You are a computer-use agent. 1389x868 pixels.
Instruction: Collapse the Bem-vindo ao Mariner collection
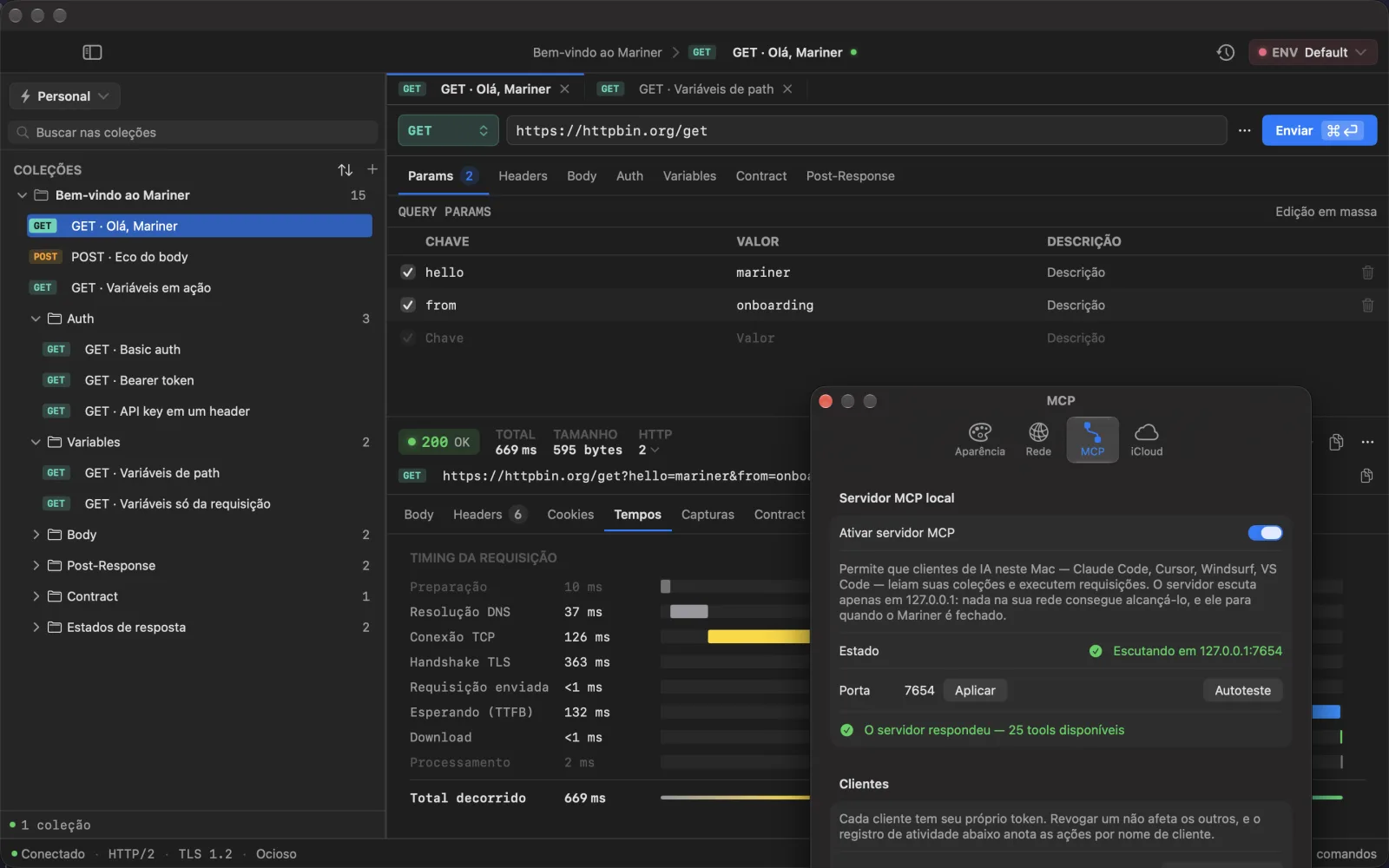pyautogui.click(x=23, y=195)
